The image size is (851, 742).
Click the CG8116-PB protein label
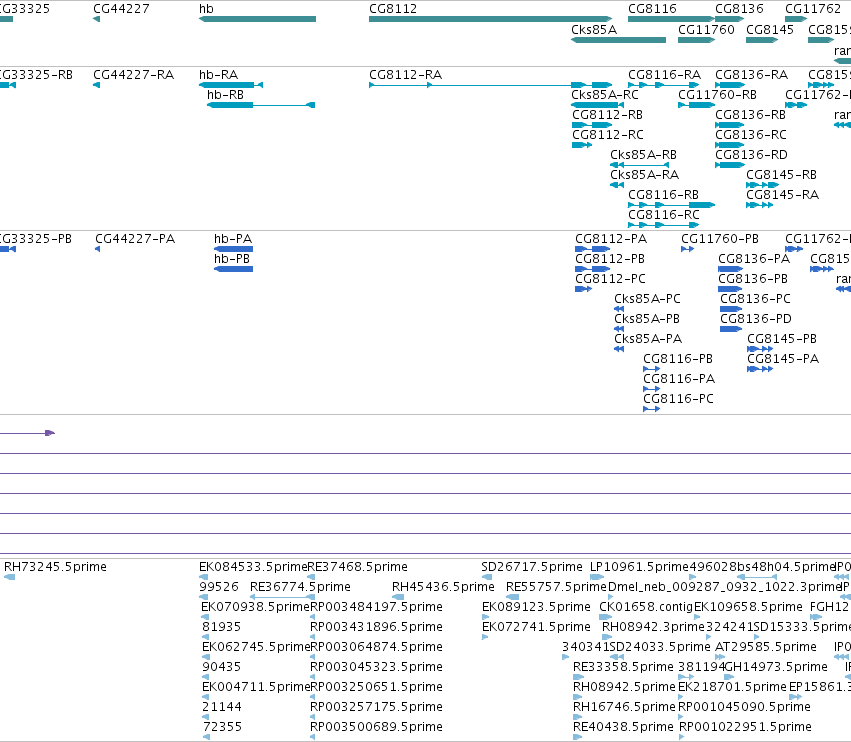[x=678, y=359]
